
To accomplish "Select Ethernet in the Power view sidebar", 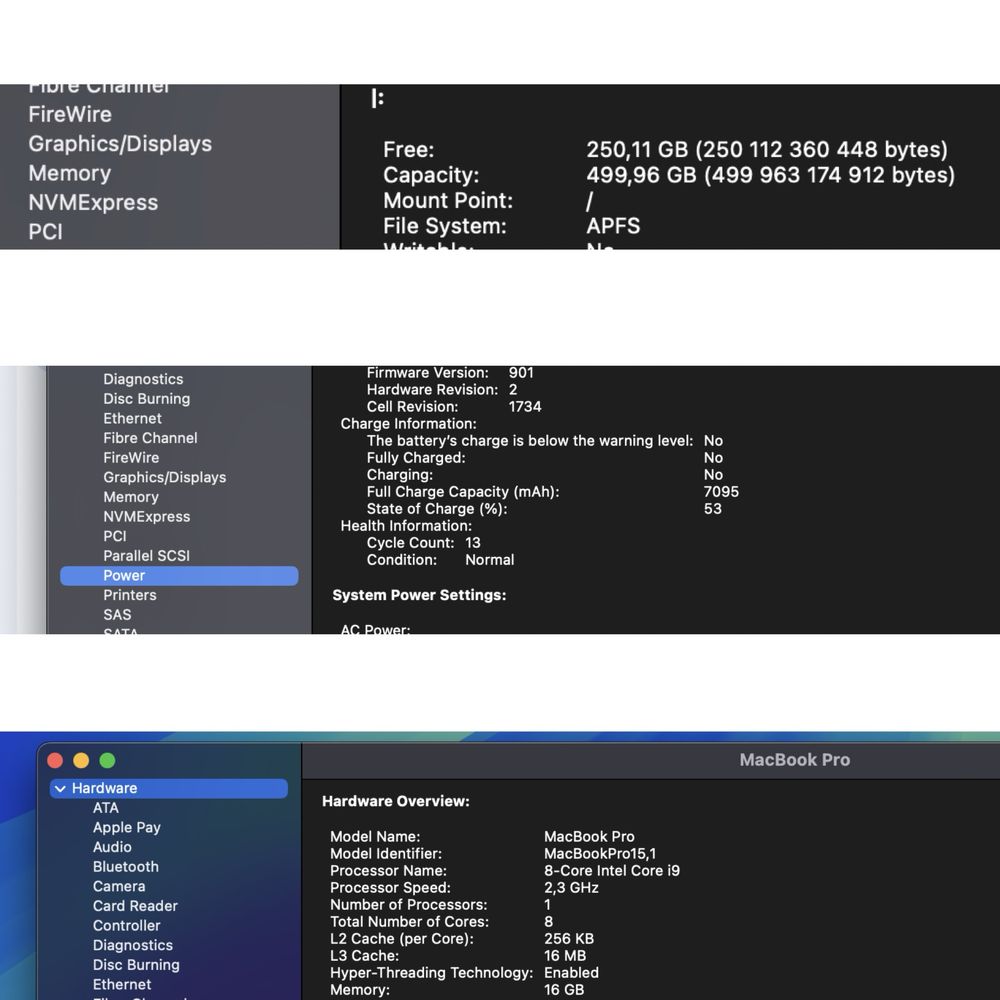I will tap(132, 418).
